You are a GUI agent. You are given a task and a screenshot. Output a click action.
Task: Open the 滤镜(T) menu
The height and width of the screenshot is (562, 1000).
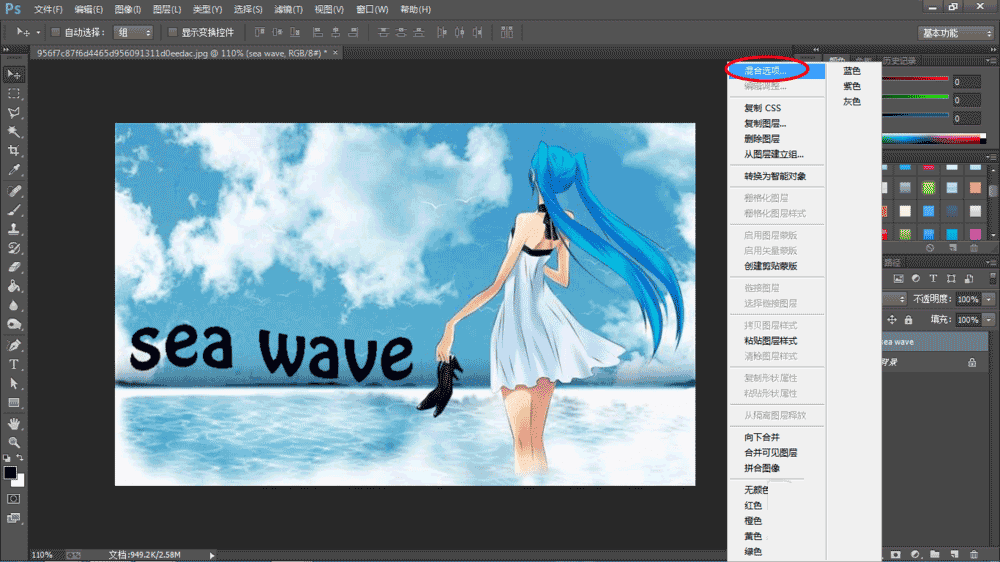click(288, 9)
